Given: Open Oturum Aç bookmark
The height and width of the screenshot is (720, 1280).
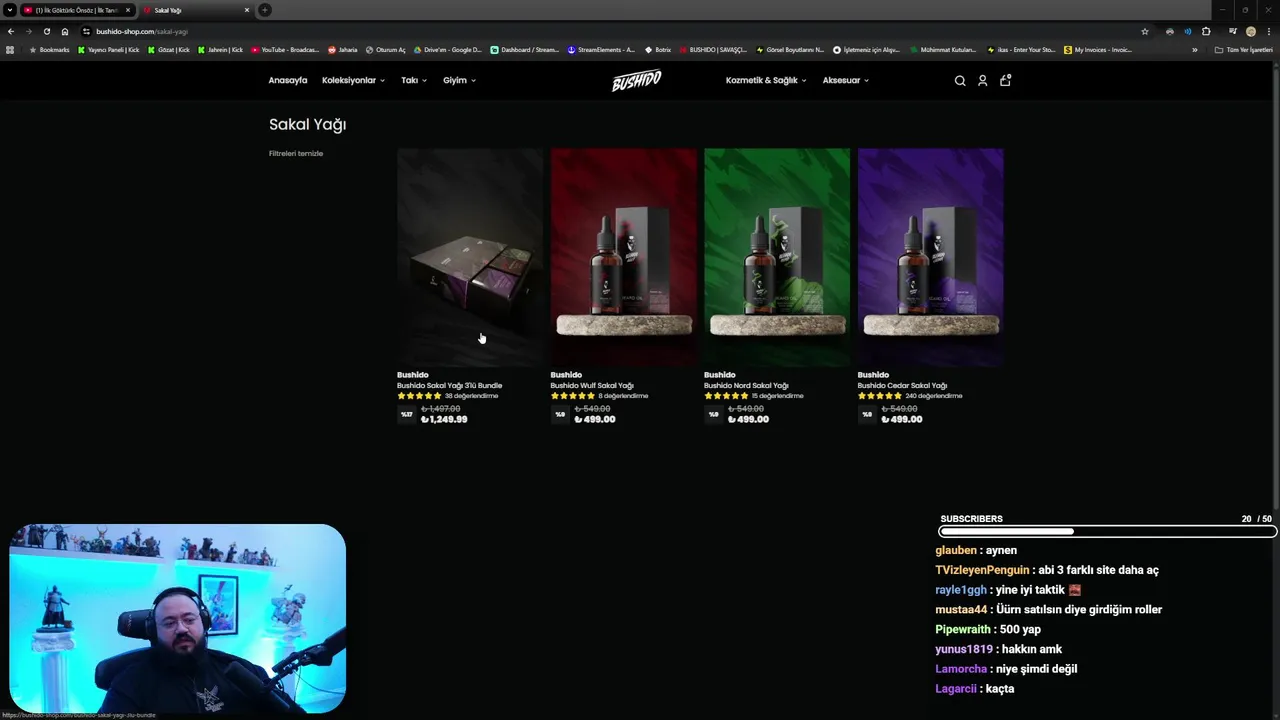Looking at the screenshot, I should (x=385, y=50).
